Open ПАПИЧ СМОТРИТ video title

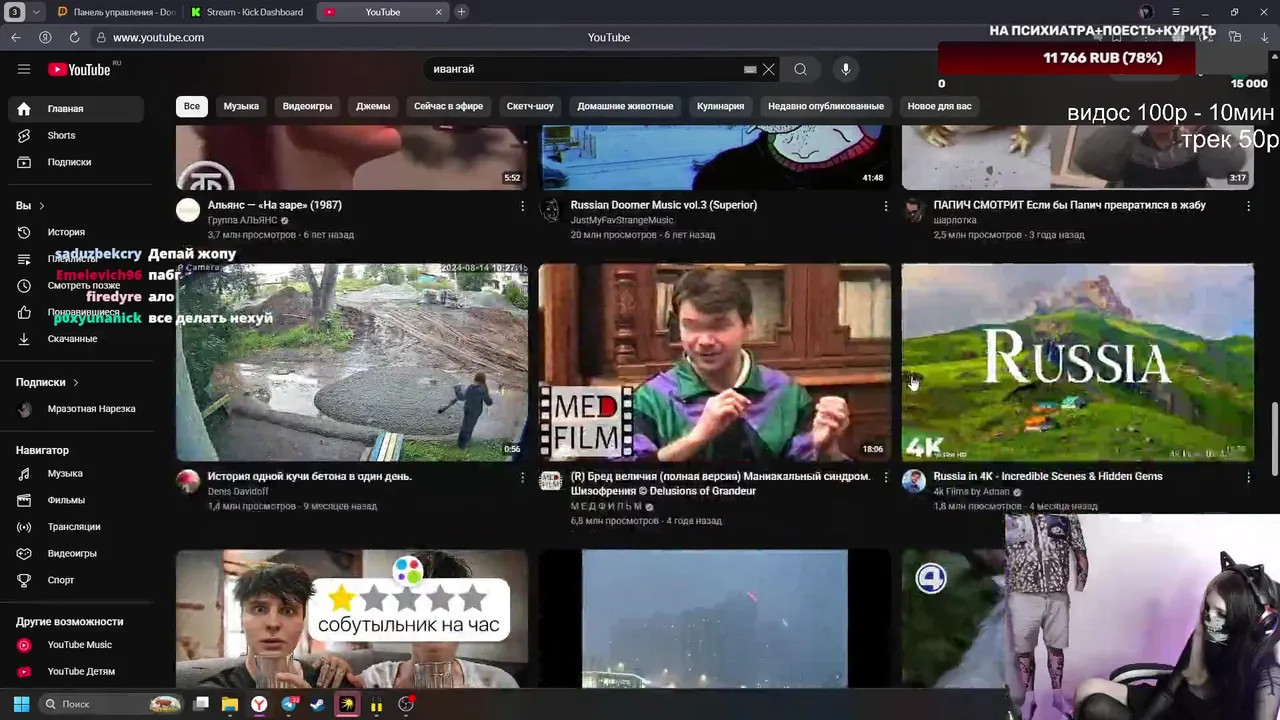1069,205
